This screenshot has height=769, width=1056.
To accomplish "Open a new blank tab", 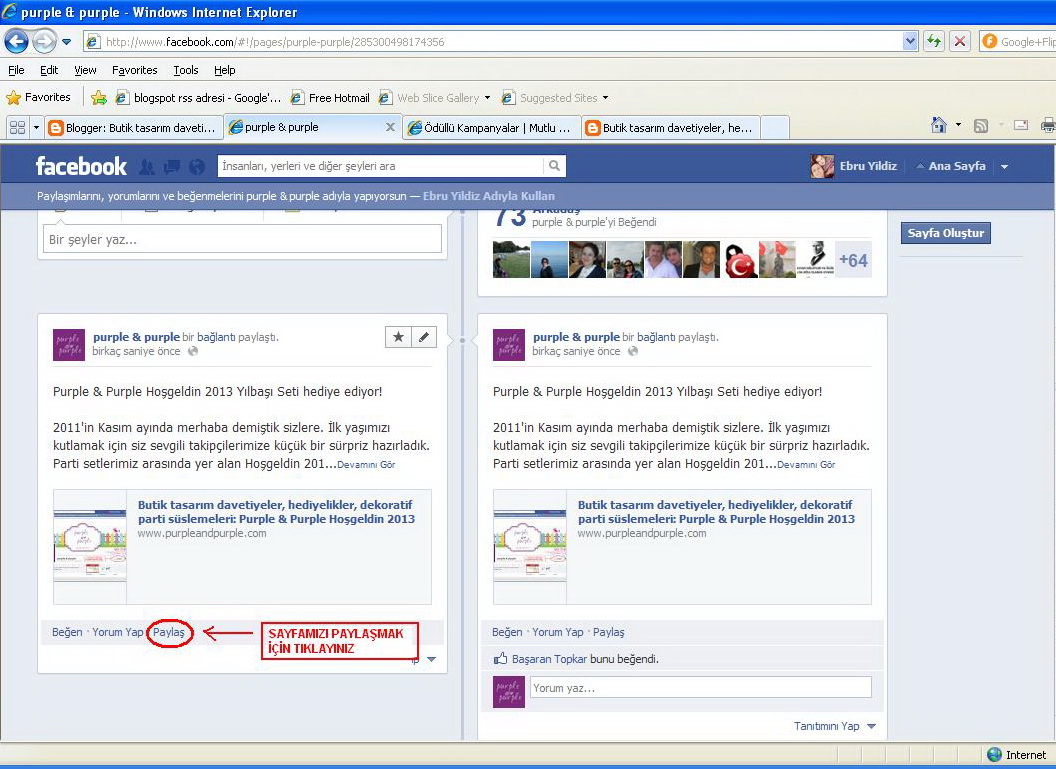I will [774, 127].
